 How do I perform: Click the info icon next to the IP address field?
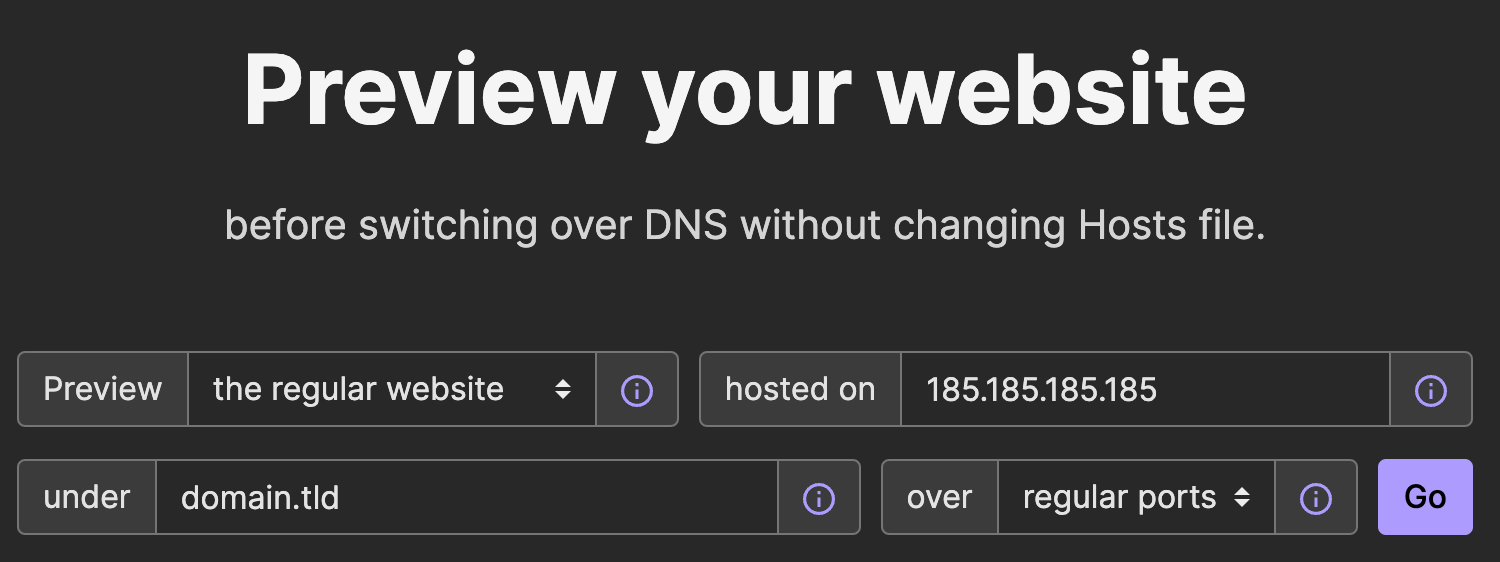click(1431, 390)
